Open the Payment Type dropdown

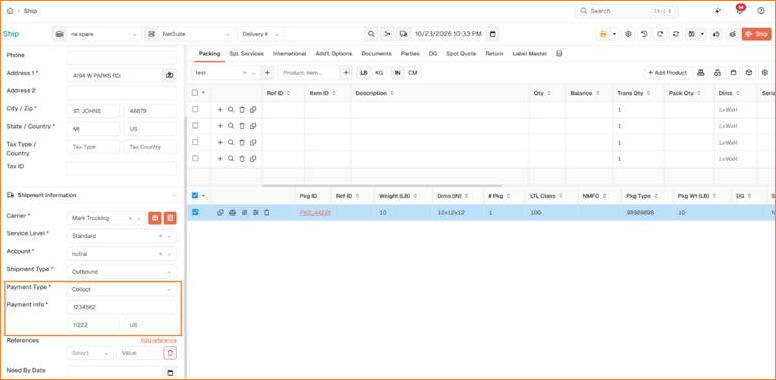tap(121, 289)
